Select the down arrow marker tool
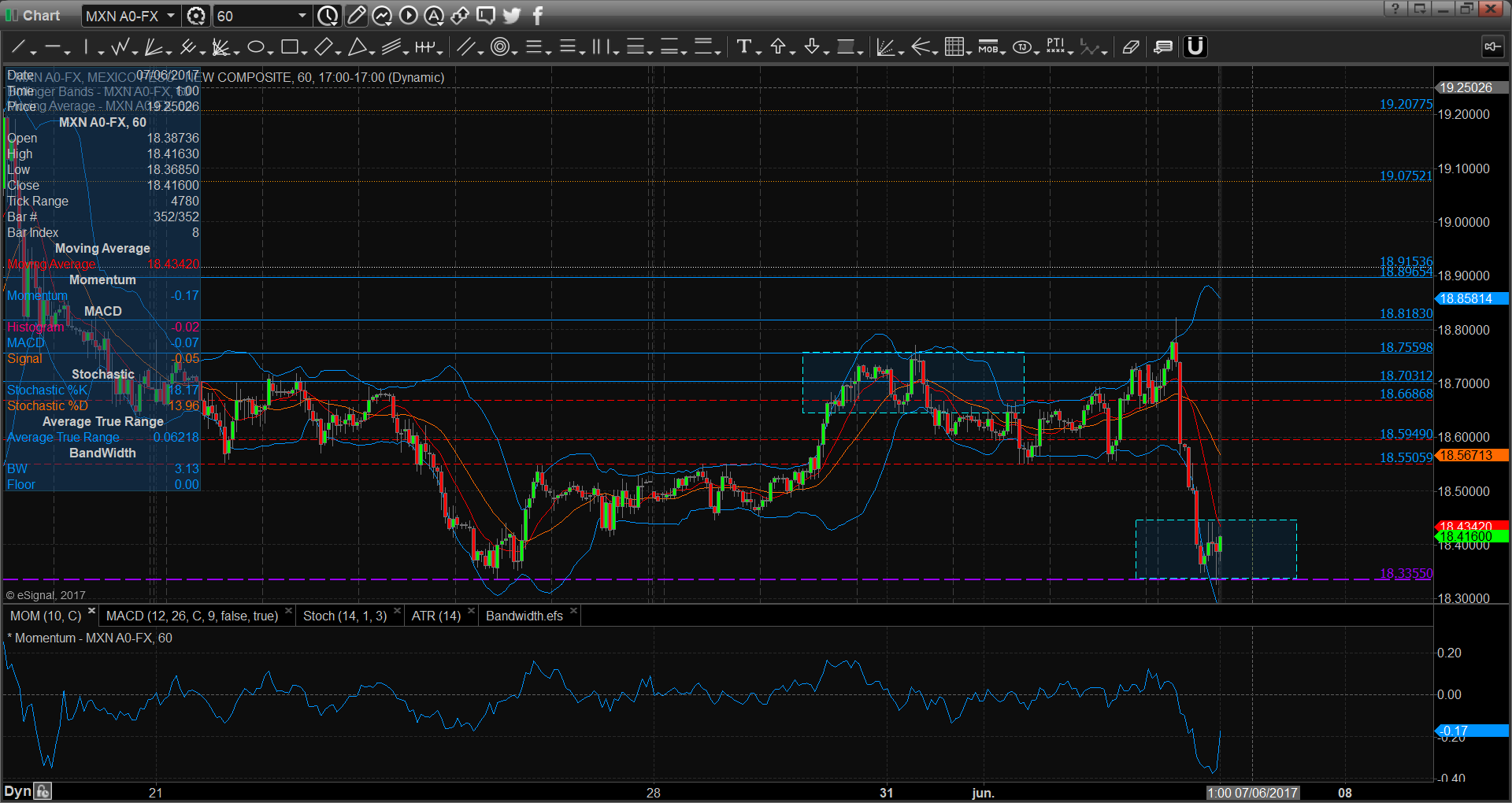This screenshot has height=803, width=1512. pyautogui.click(x=812, y=47)
